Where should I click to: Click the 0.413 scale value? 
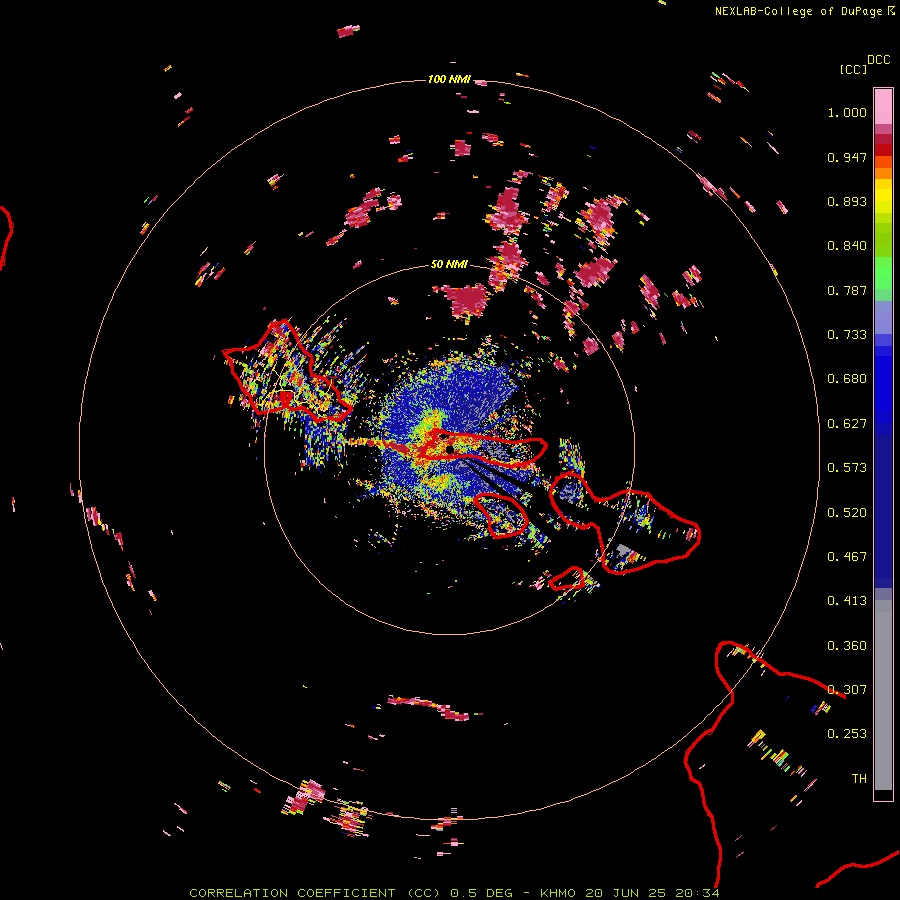(x=847, y=601)
